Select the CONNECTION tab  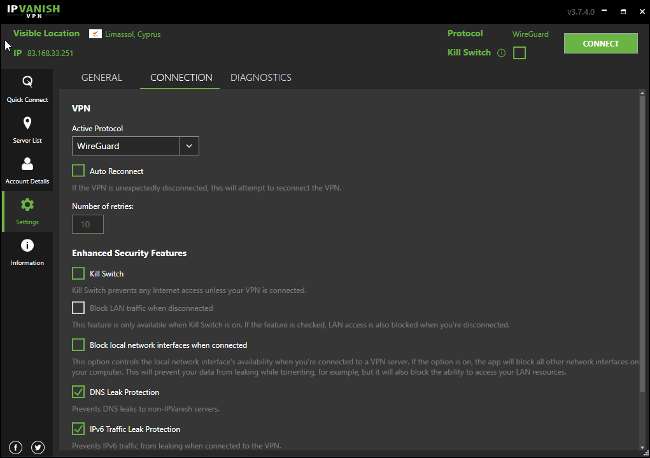point(181,78)
